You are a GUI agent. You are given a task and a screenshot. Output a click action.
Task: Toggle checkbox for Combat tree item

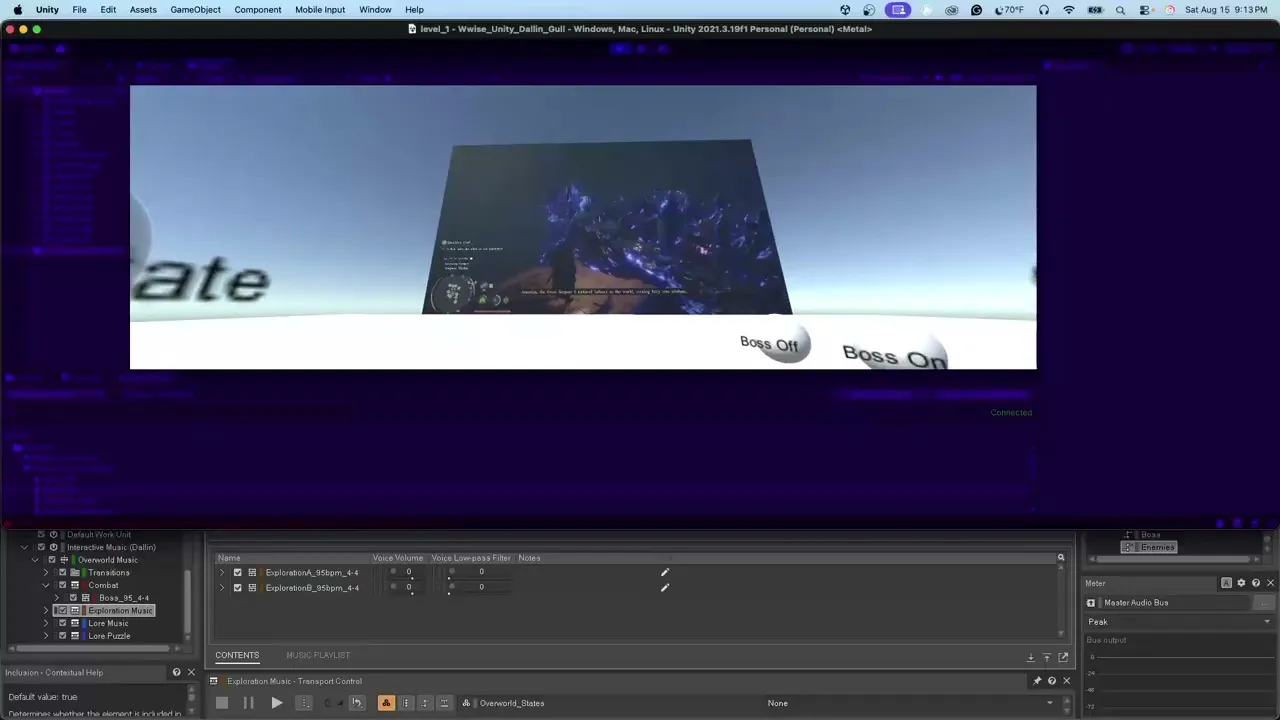(62, 585)
